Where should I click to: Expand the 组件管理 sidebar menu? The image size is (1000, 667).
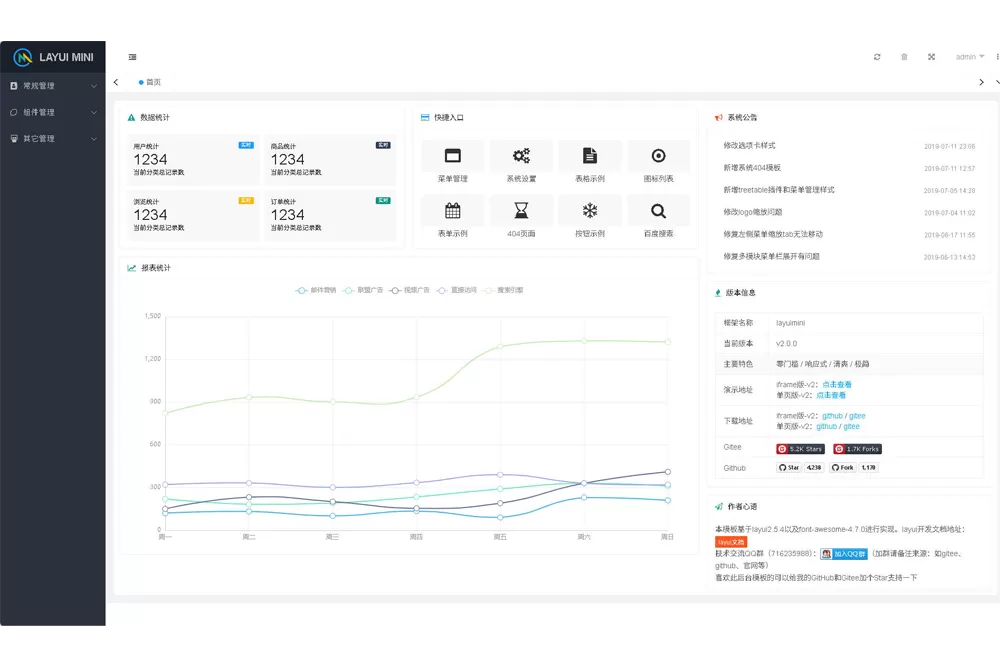[52, 112]
